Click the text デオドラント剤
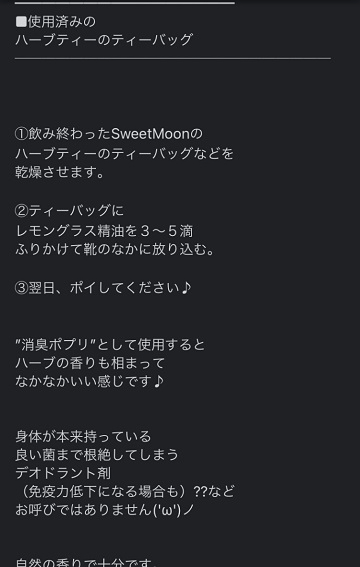This screenshot has height=567, width=360. pyautogui.click(x=63, y=473)
